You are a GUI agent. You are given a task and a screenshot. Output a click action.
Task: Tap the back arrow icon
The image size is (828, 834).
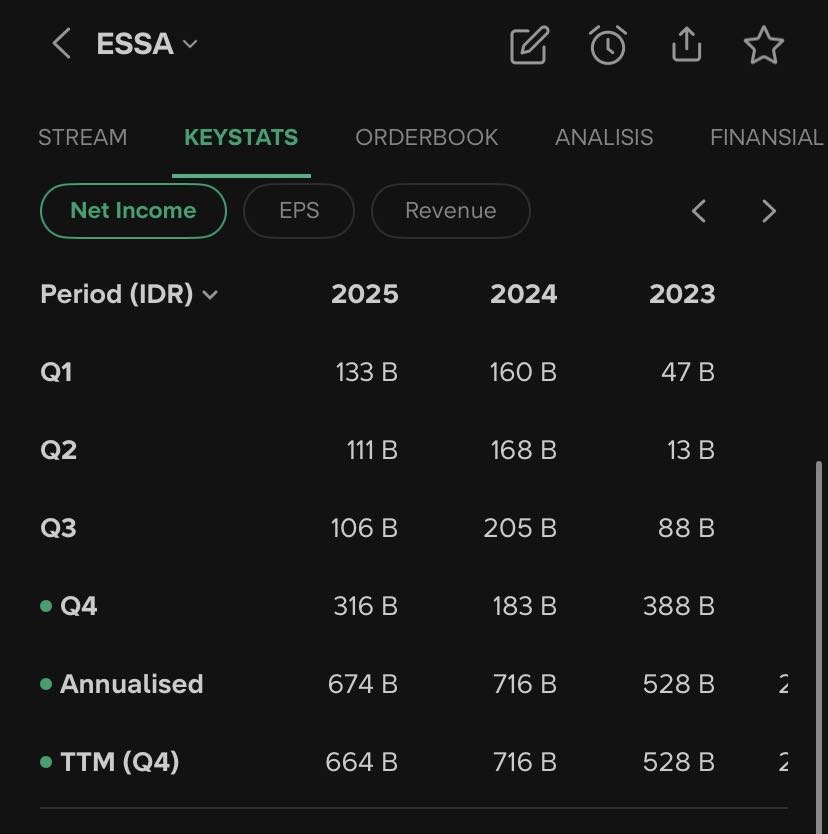[62, 44]
